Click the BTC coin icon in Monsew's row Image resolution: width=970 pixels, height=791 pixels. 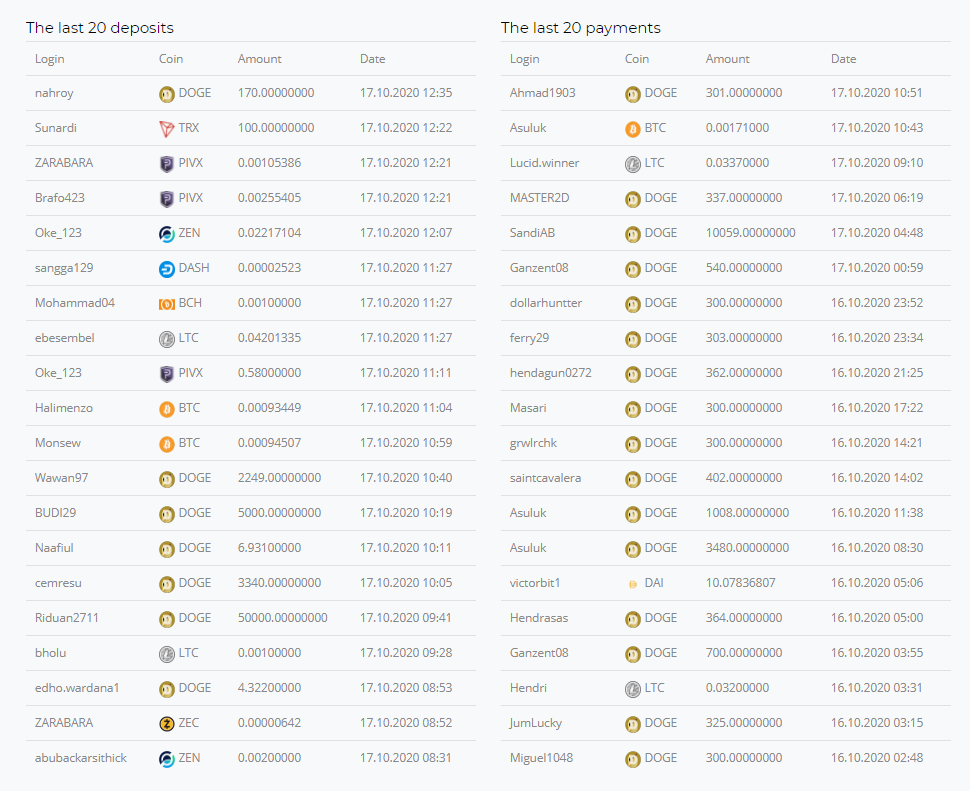pos(166,444)
